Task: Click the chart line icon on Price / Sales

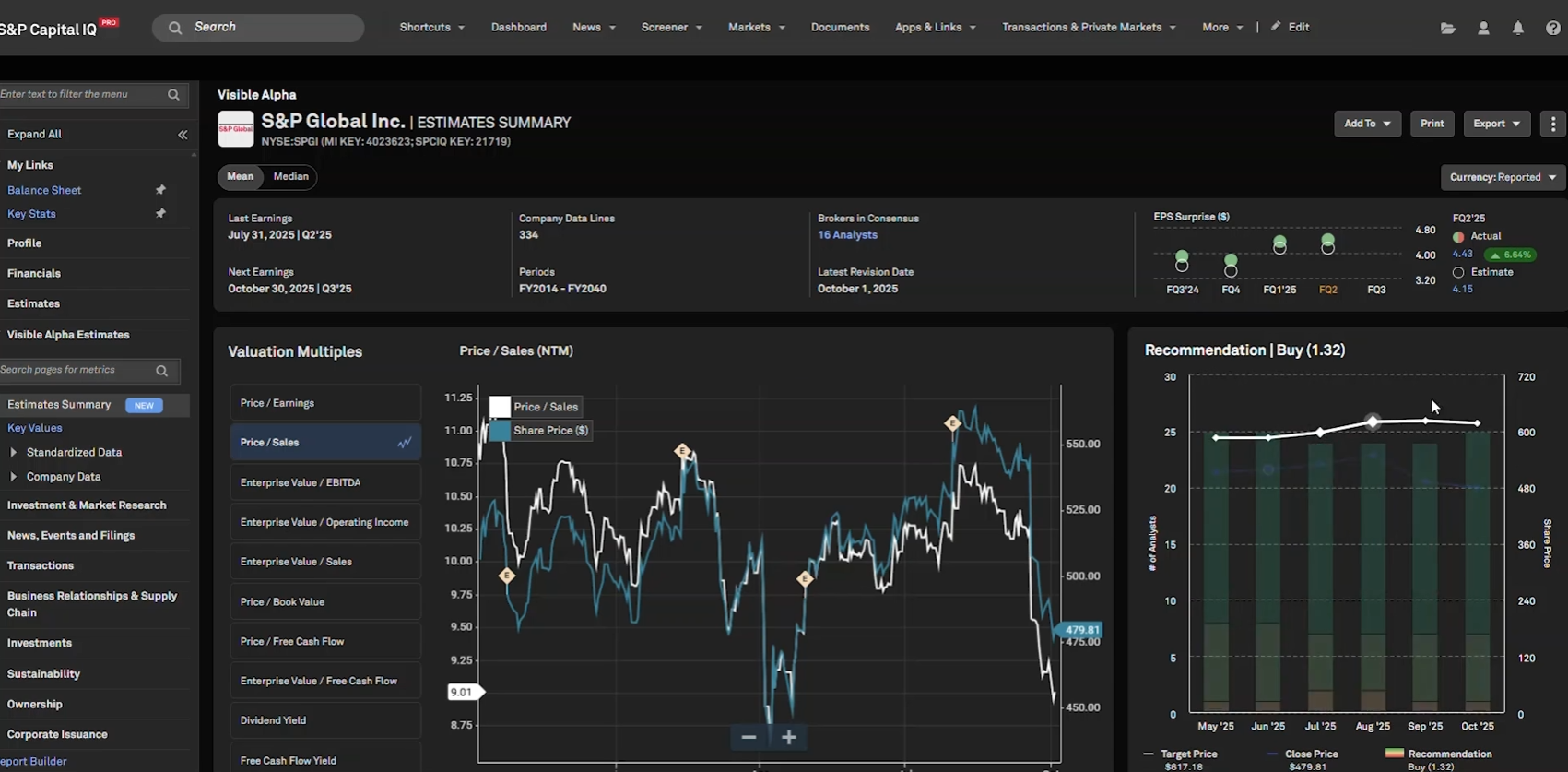Action: click(x=405, y=443)
